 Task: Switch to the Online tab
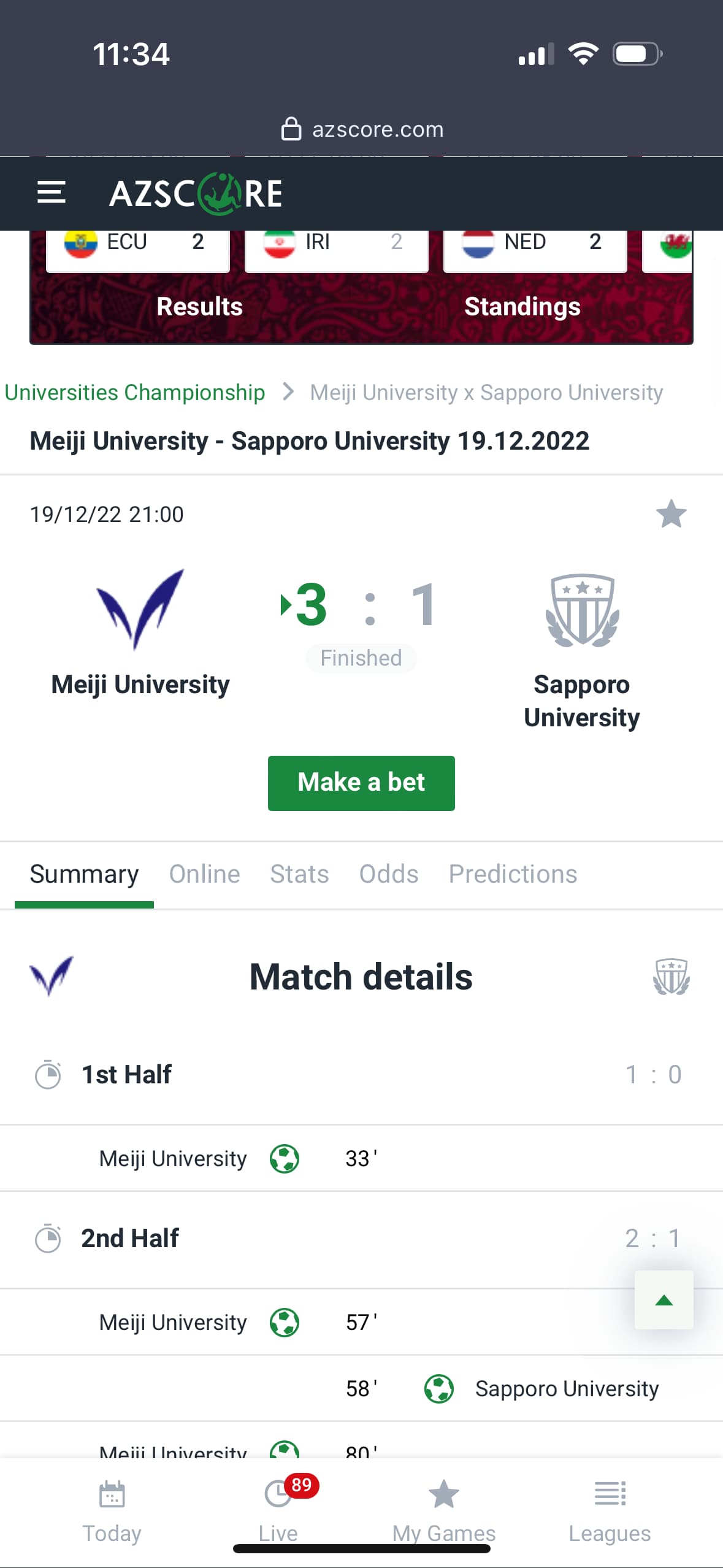(204, 874)
